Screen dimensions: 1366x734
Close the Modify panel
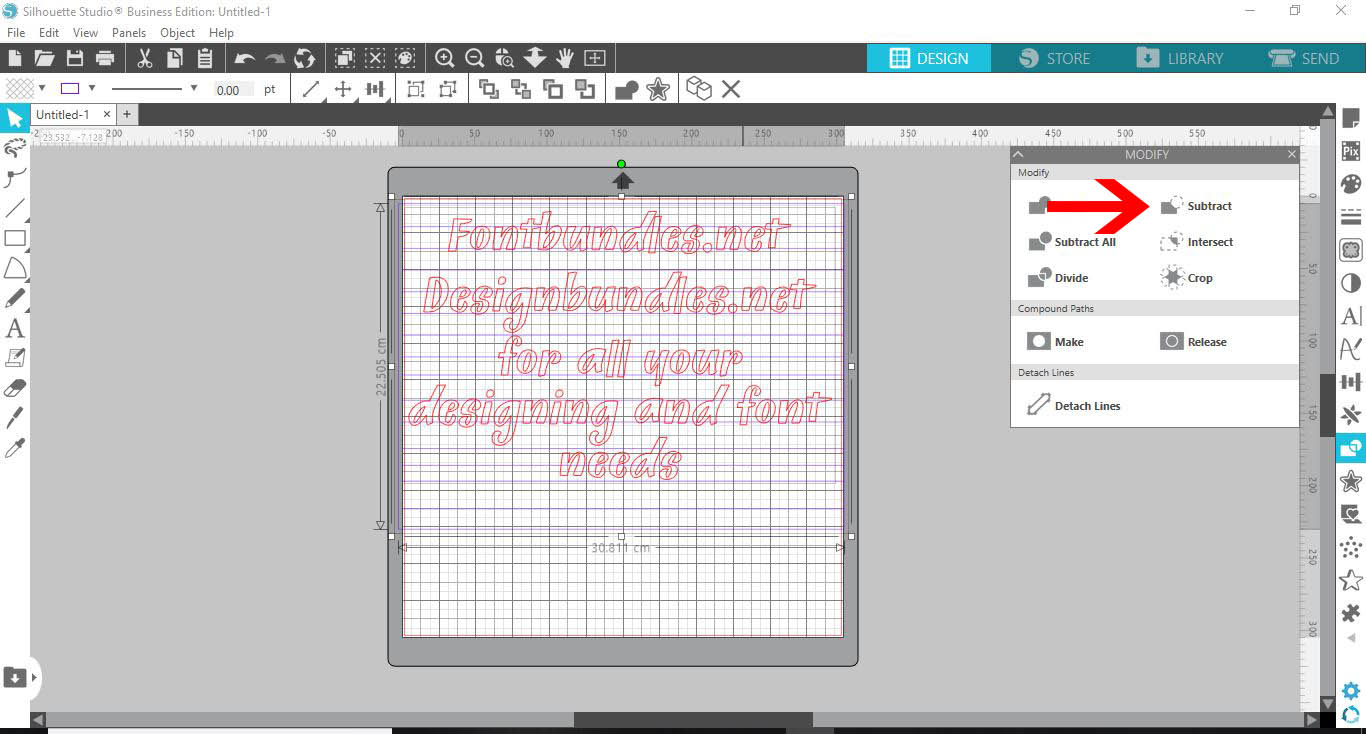click(x=1291, y=155)
